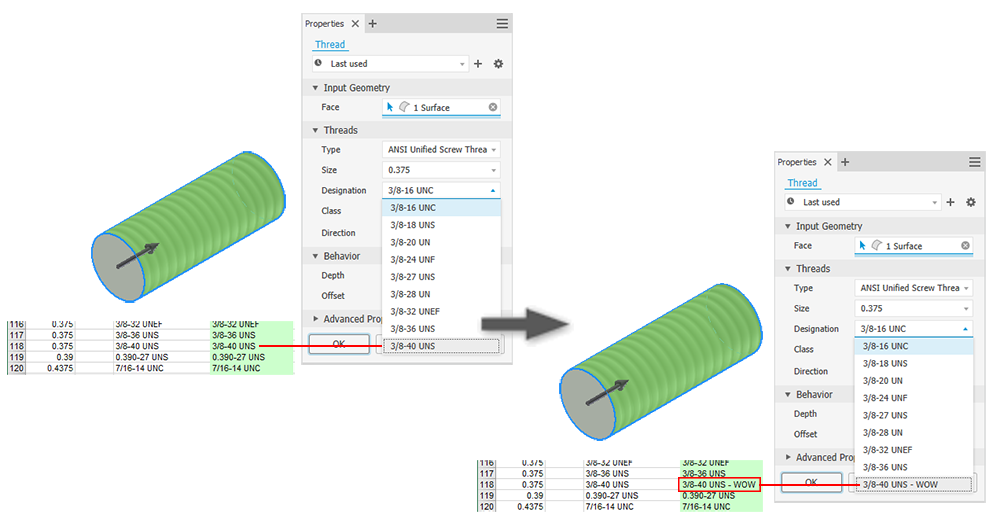Collapse the Threads section in right panel
The image size is (1000, 523).
point(788,269)
